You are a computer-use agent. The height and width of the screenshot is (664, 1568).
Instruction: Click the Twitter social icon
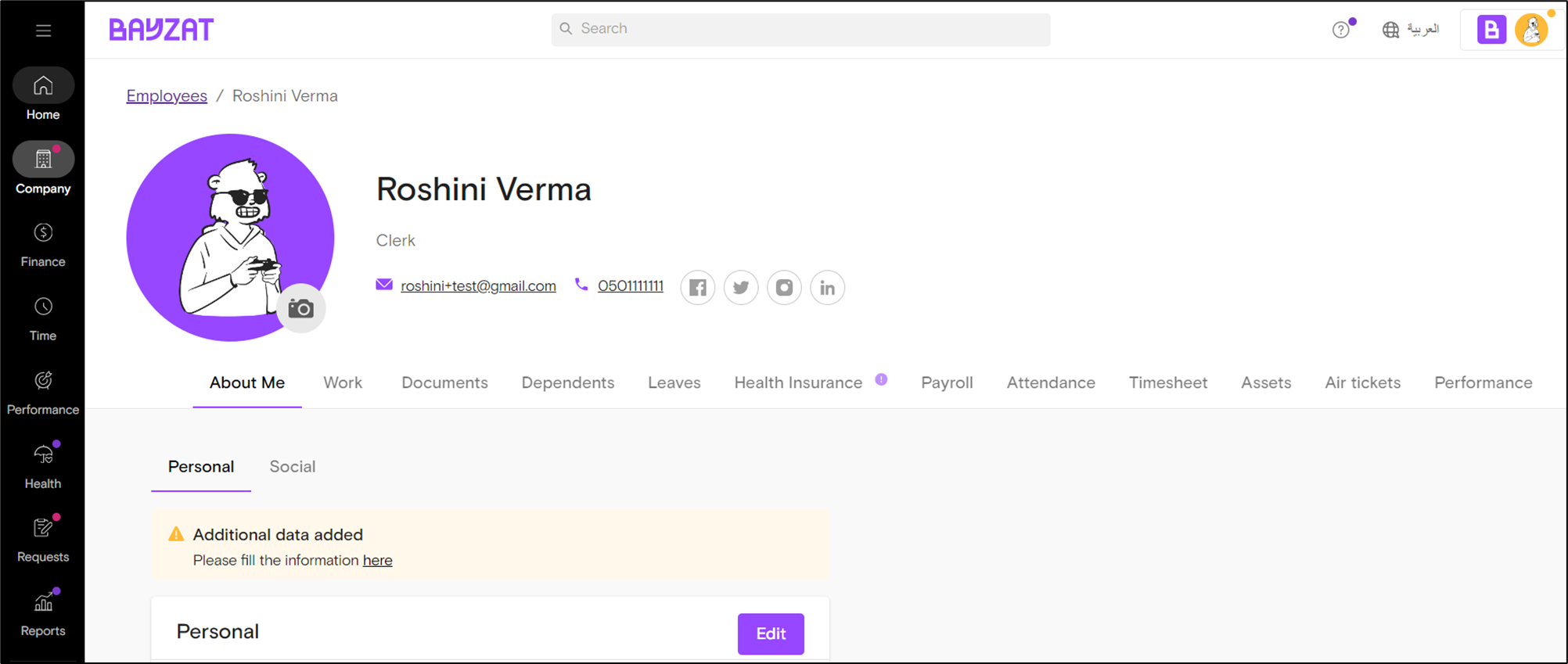point(741,288)
